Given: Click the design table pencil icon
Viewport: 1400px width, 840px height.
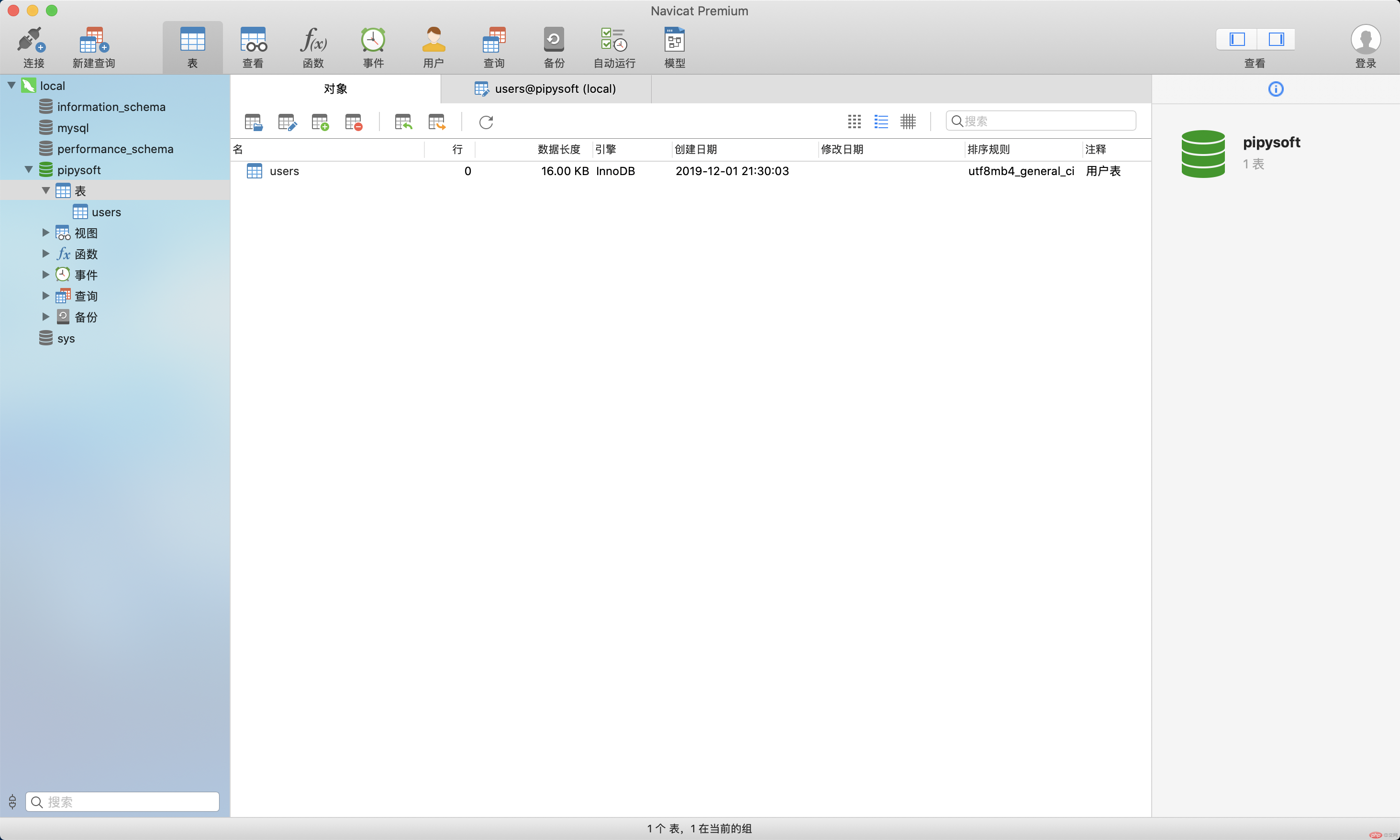Looking at the screenshot, I should pos(287,122).
